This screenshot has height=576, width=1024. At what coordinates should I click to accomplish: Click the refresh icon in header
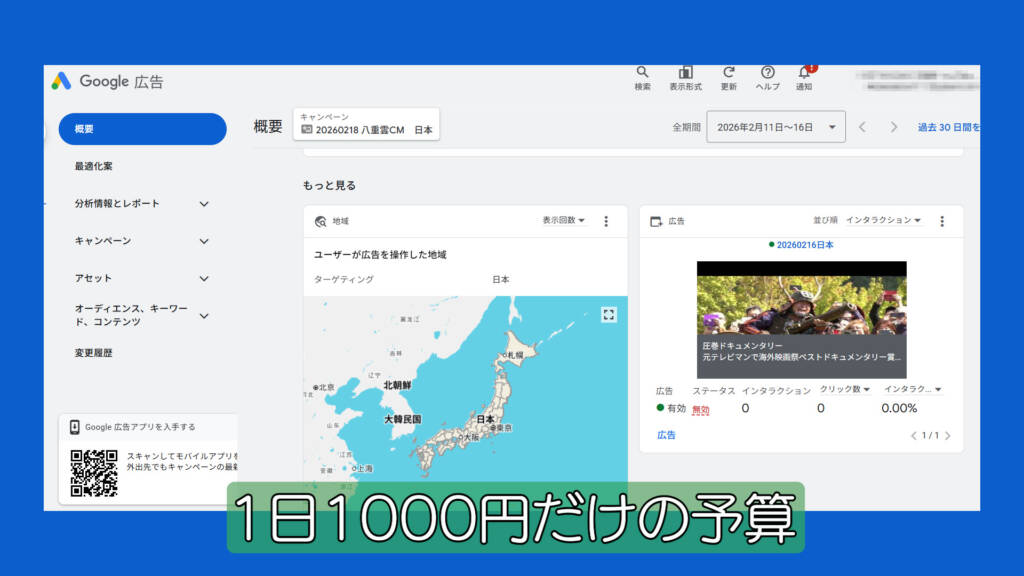click(729, 73)
